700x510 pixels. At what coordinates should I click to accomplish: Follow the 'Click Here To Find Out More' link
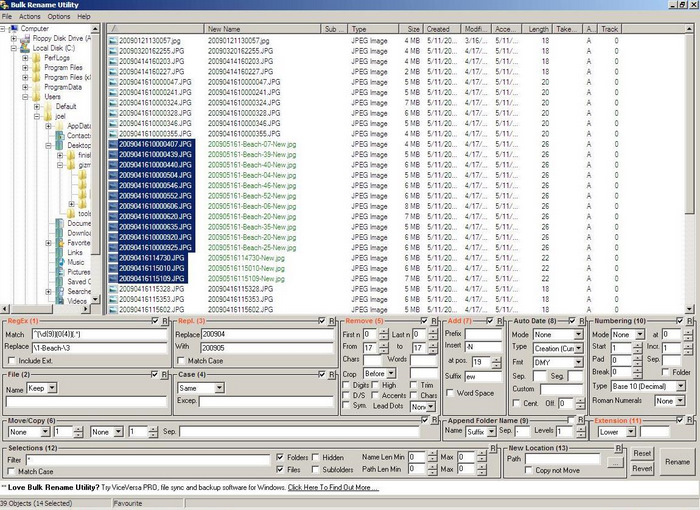coord(333,487)
